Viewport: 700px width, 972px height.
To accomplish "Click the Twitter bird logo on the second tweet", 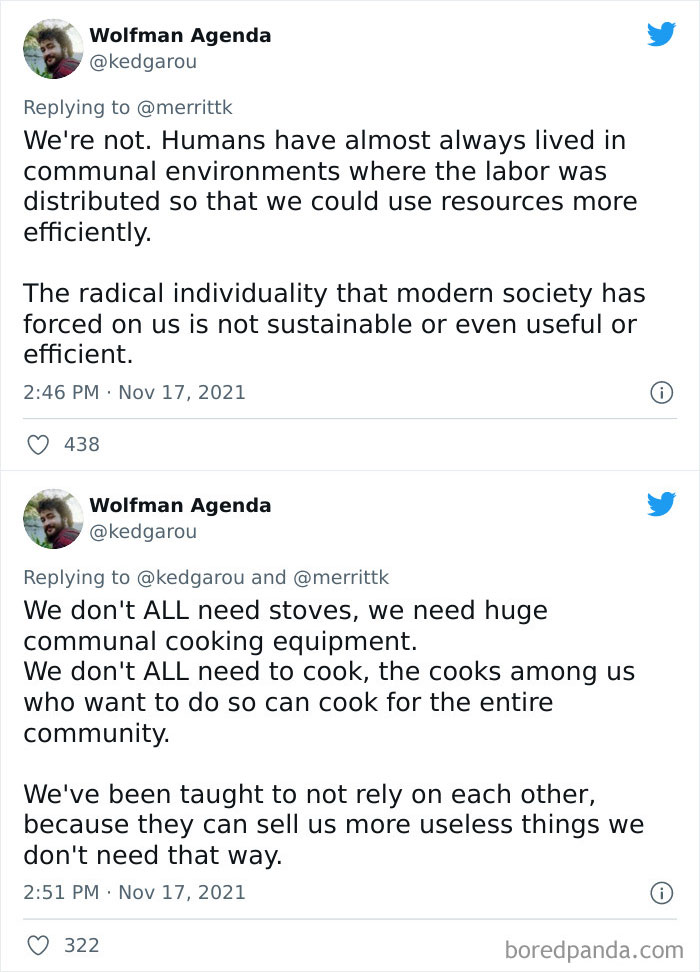I will click(662, 504).
